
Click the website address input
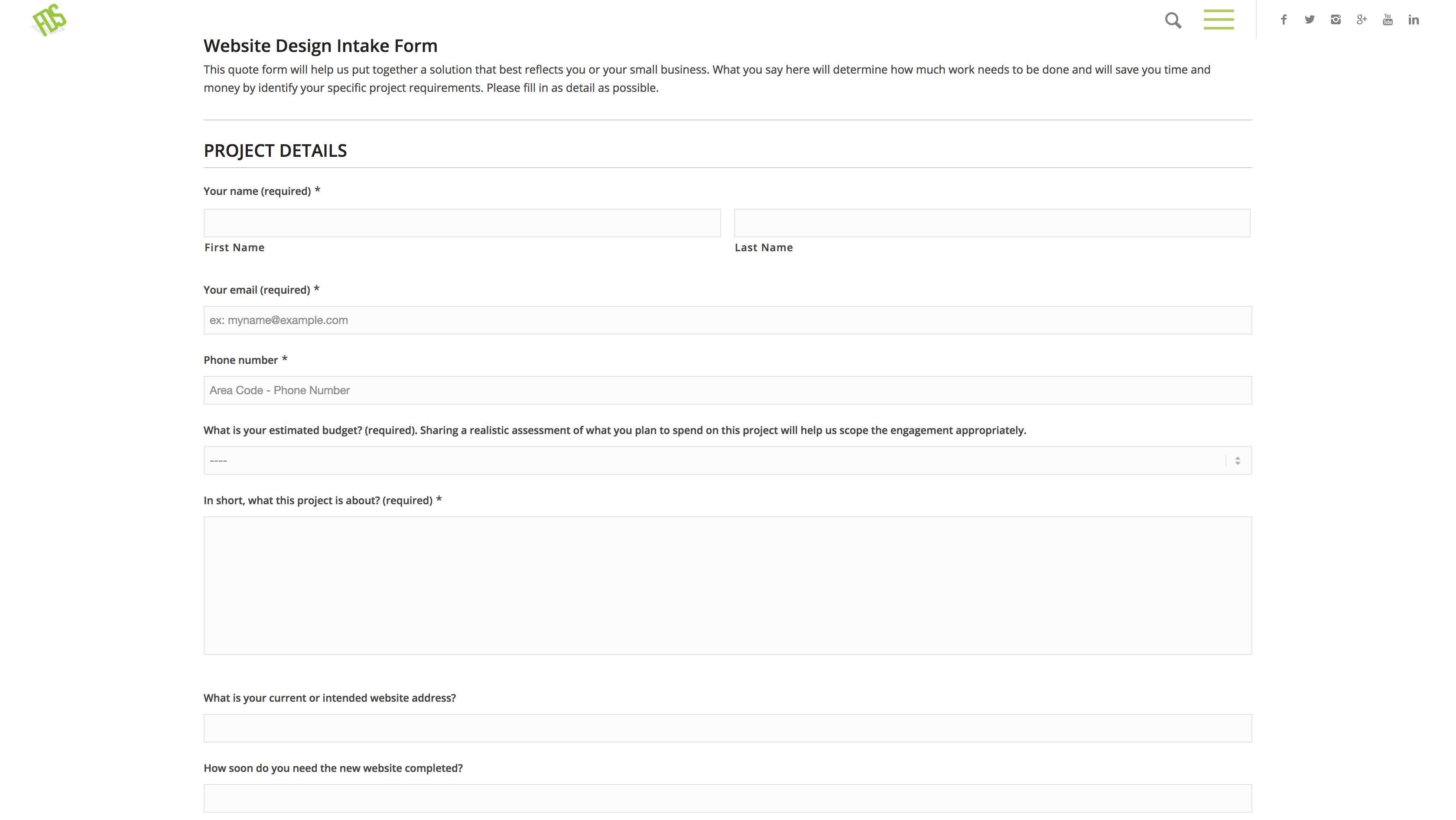728,728
